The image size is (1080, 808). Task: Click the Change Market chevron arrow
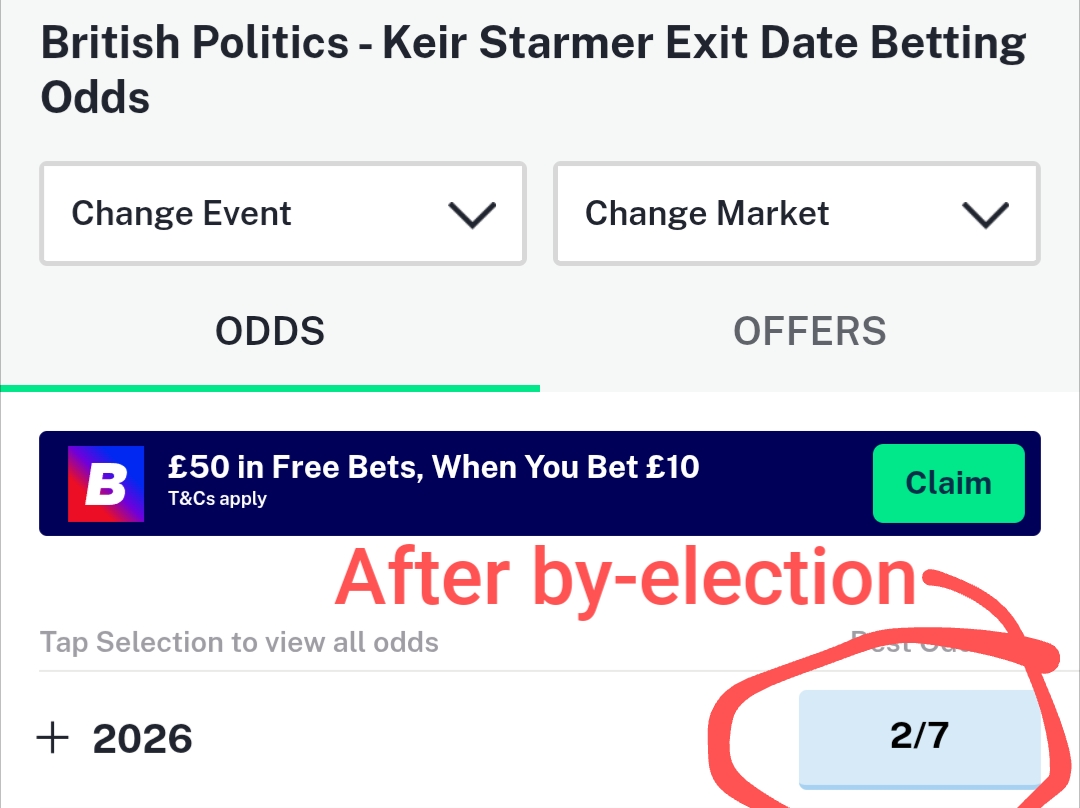(x=985, y=214)
